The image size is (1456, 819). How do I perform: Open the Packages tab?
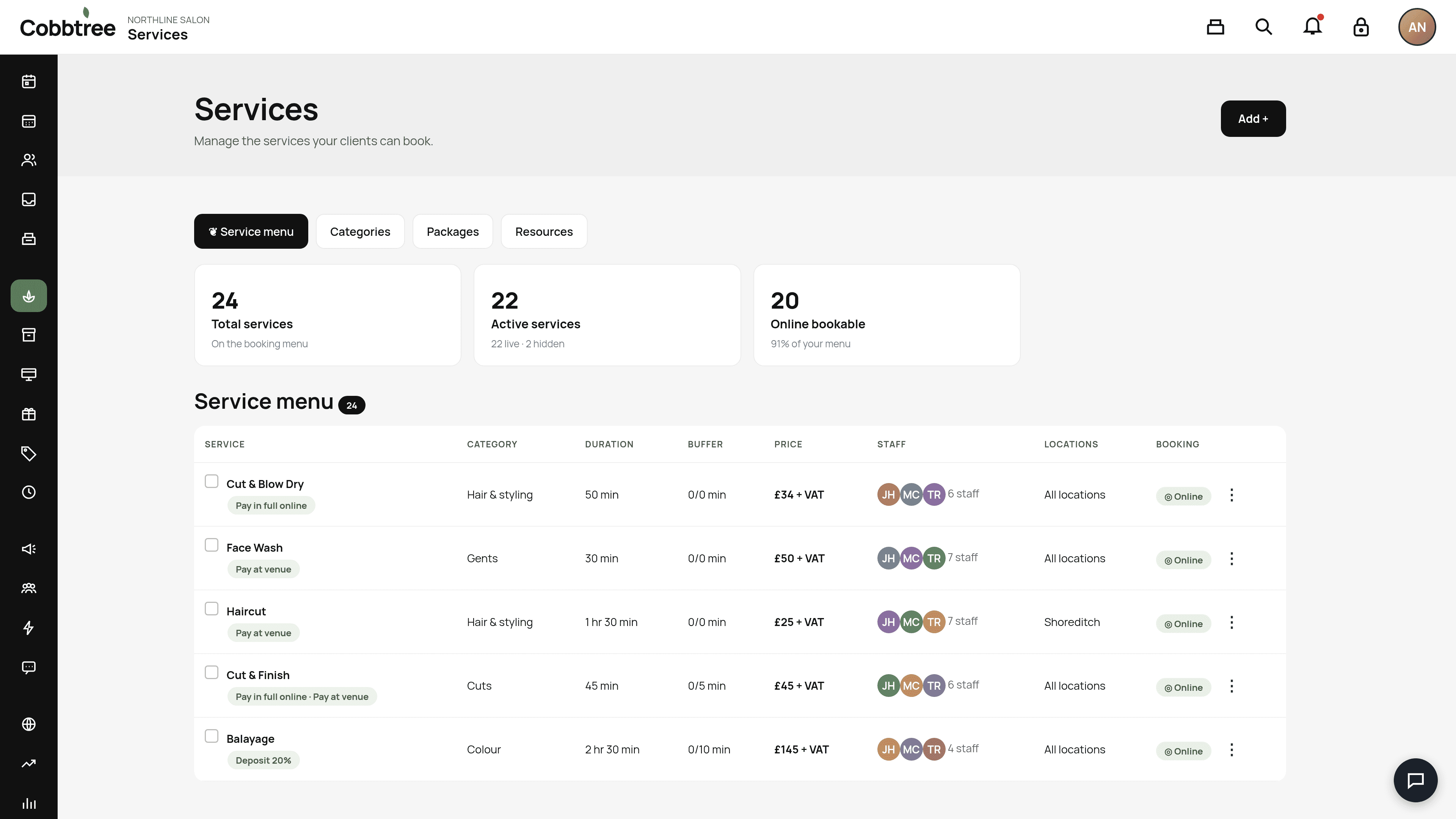click(453, 231)
